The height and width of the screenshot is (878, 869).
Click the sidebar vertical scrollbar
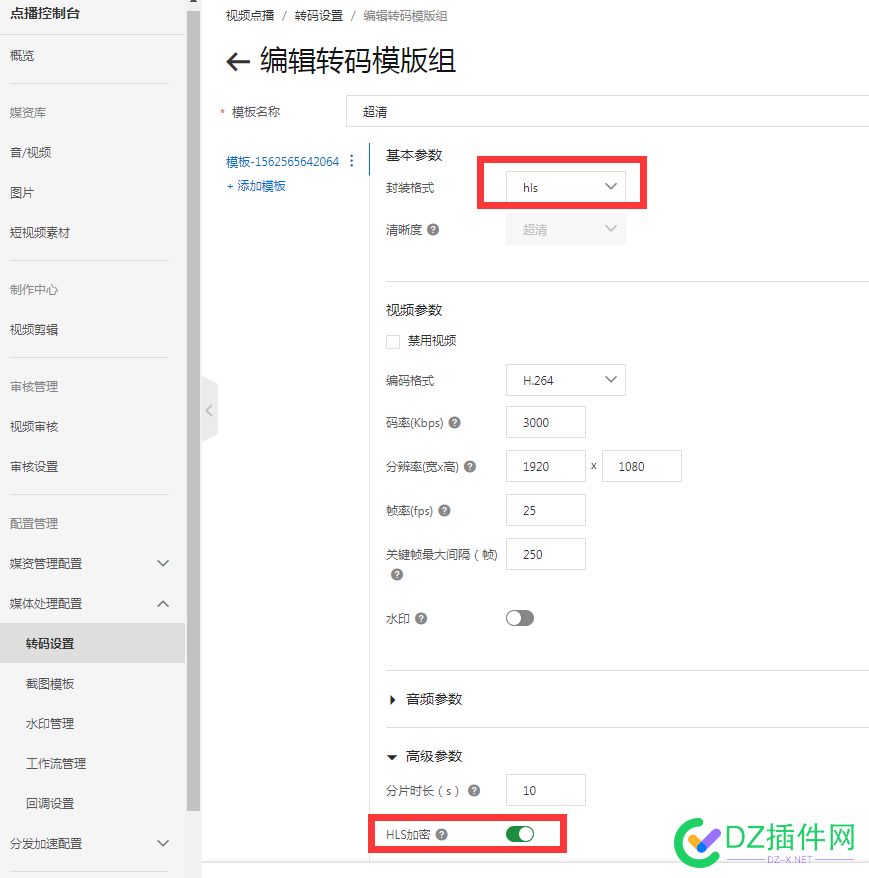pyautogui.click(x=194, y=409)
